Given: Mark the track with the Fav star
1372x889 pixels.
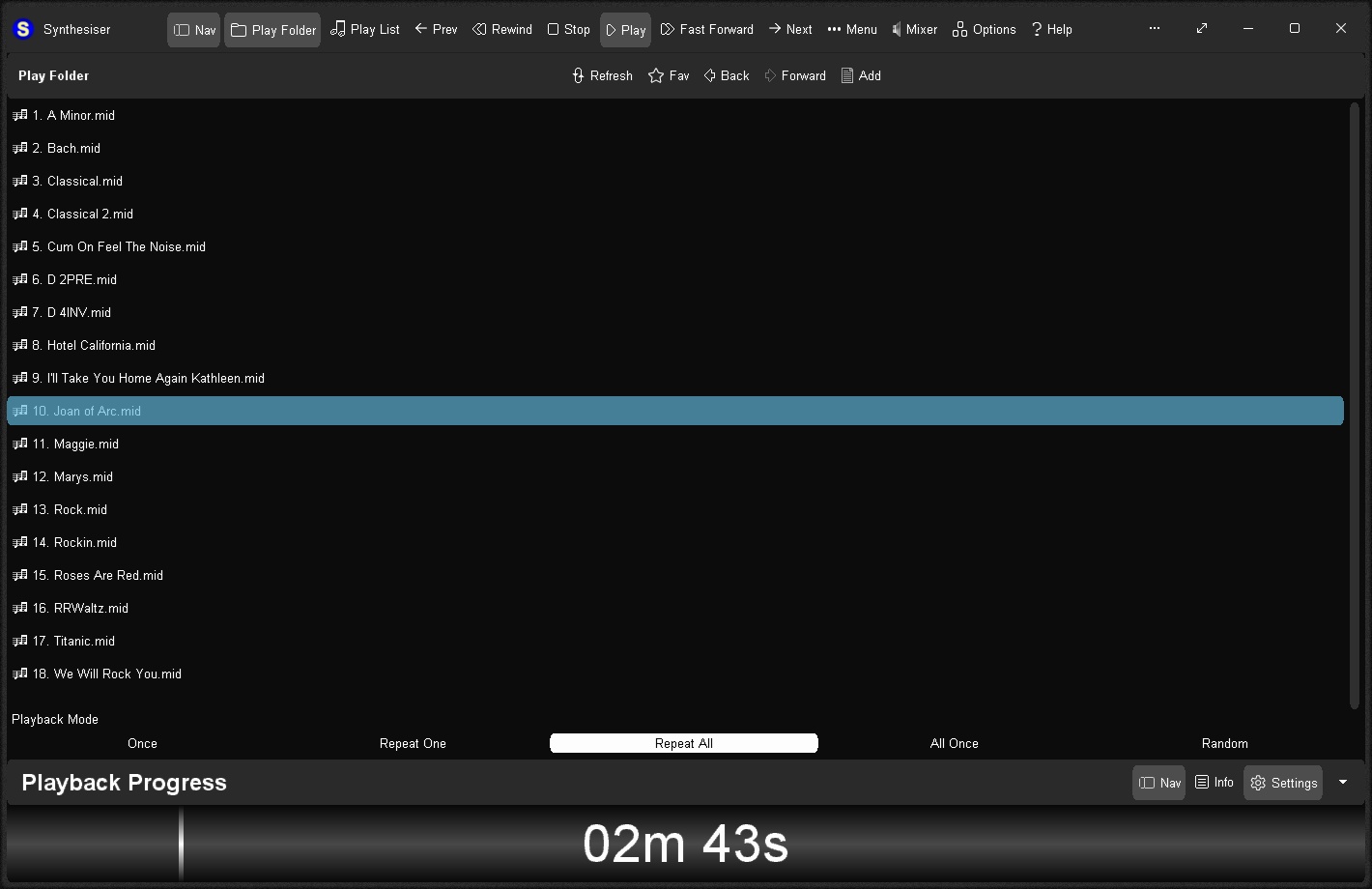Looking at the screenshot, I should coord(669,75).
